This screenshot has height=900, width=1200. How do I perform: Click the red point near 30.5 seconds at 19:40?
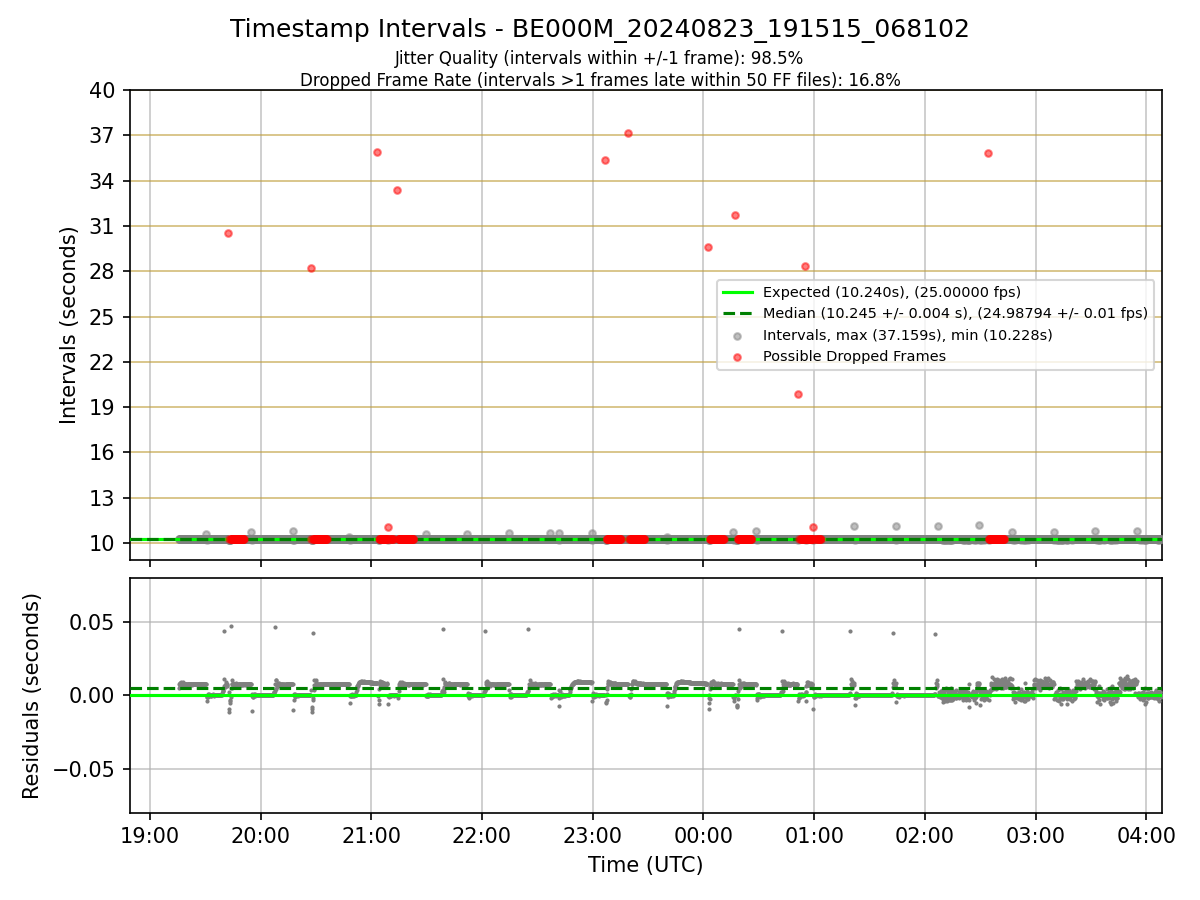[x=228, y=233]
